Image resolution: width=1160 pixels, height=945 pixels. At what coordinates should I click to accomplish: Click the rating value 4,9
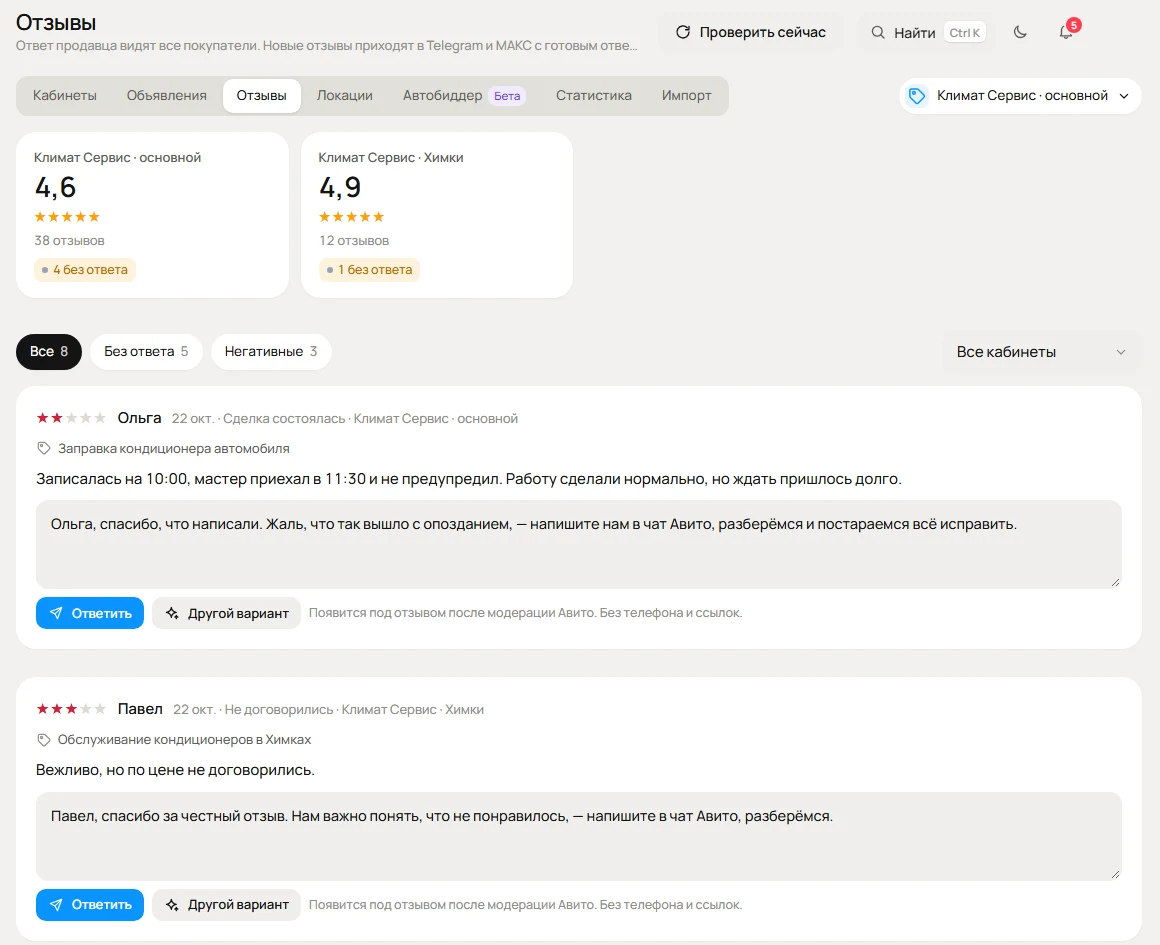tap(340, 187)
